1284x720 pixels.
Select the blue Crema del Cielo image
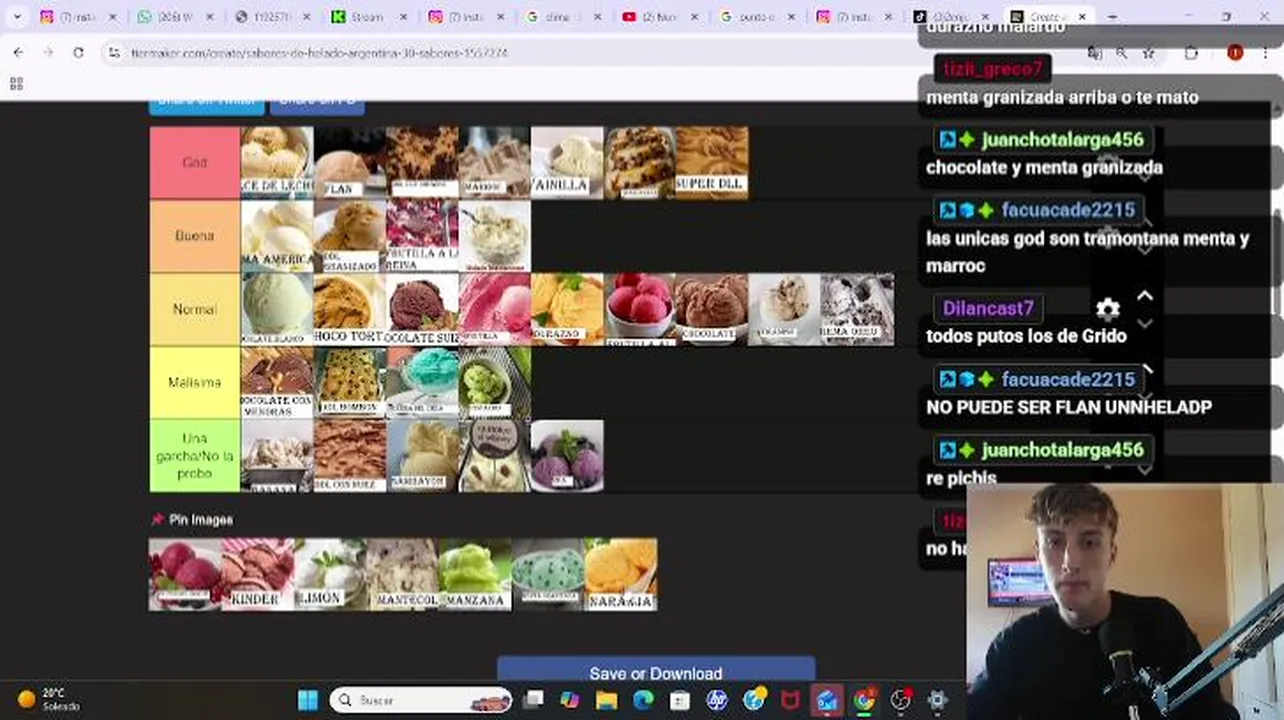pos(422,382)
